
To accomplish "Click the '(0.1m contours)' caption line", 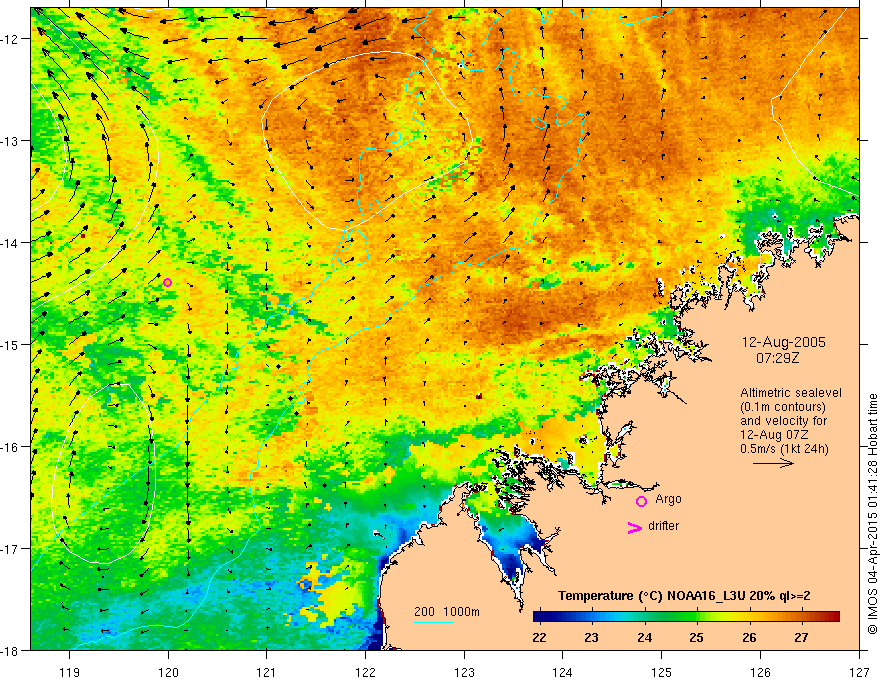I will pyautogui.click(x=783, y=407).
